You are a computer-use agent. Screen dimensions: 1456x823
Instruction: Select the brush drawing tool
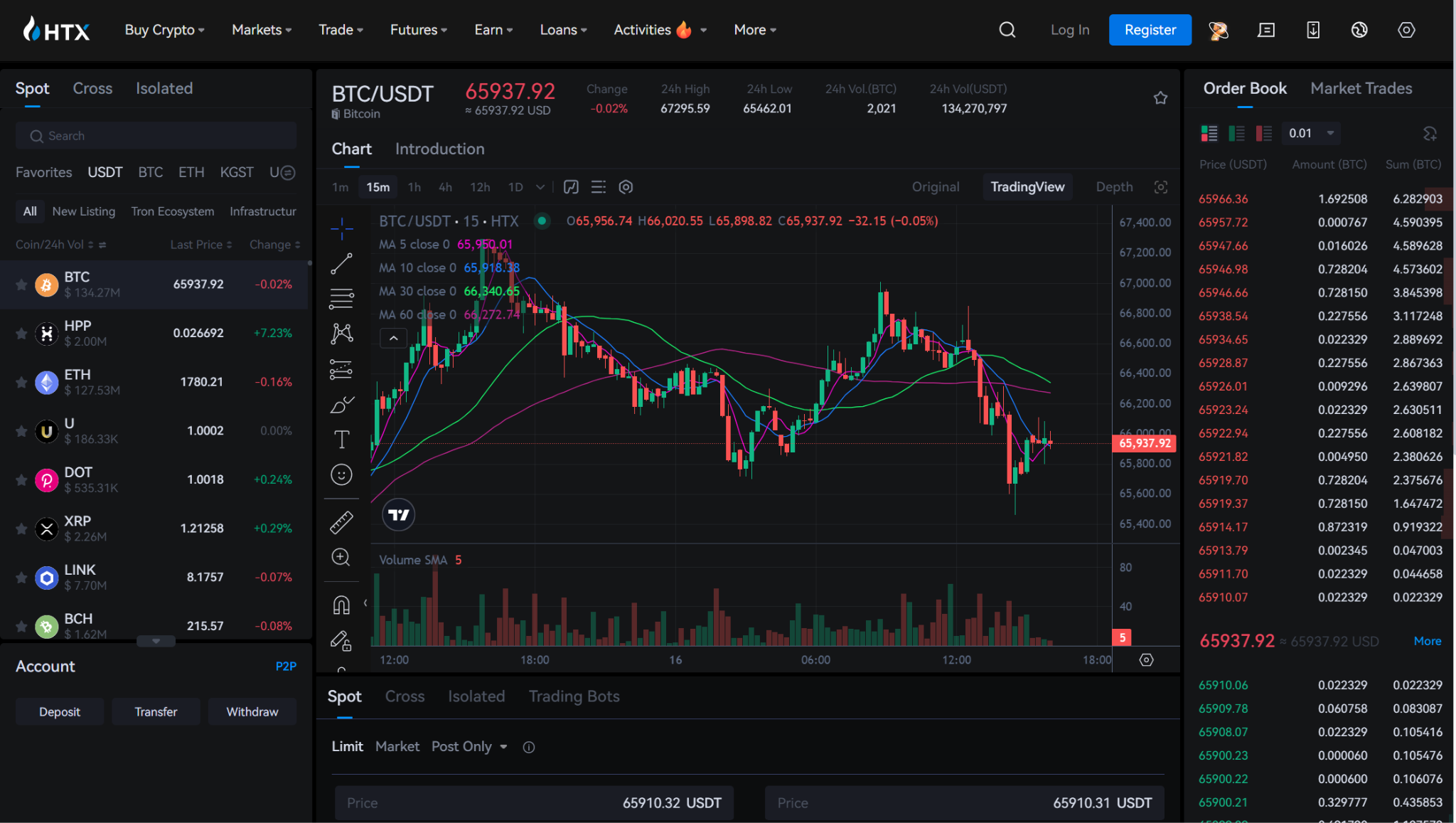[341, 404]
